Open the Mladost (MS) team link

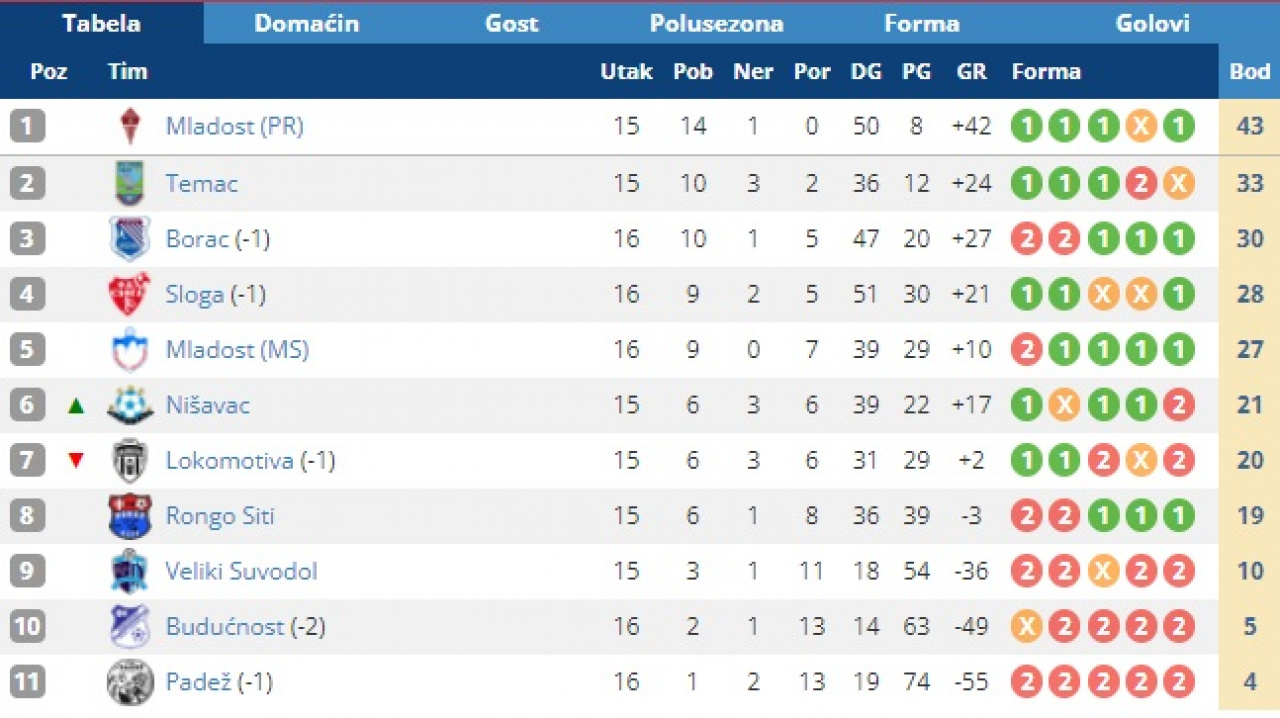click(x=237, y=350)
